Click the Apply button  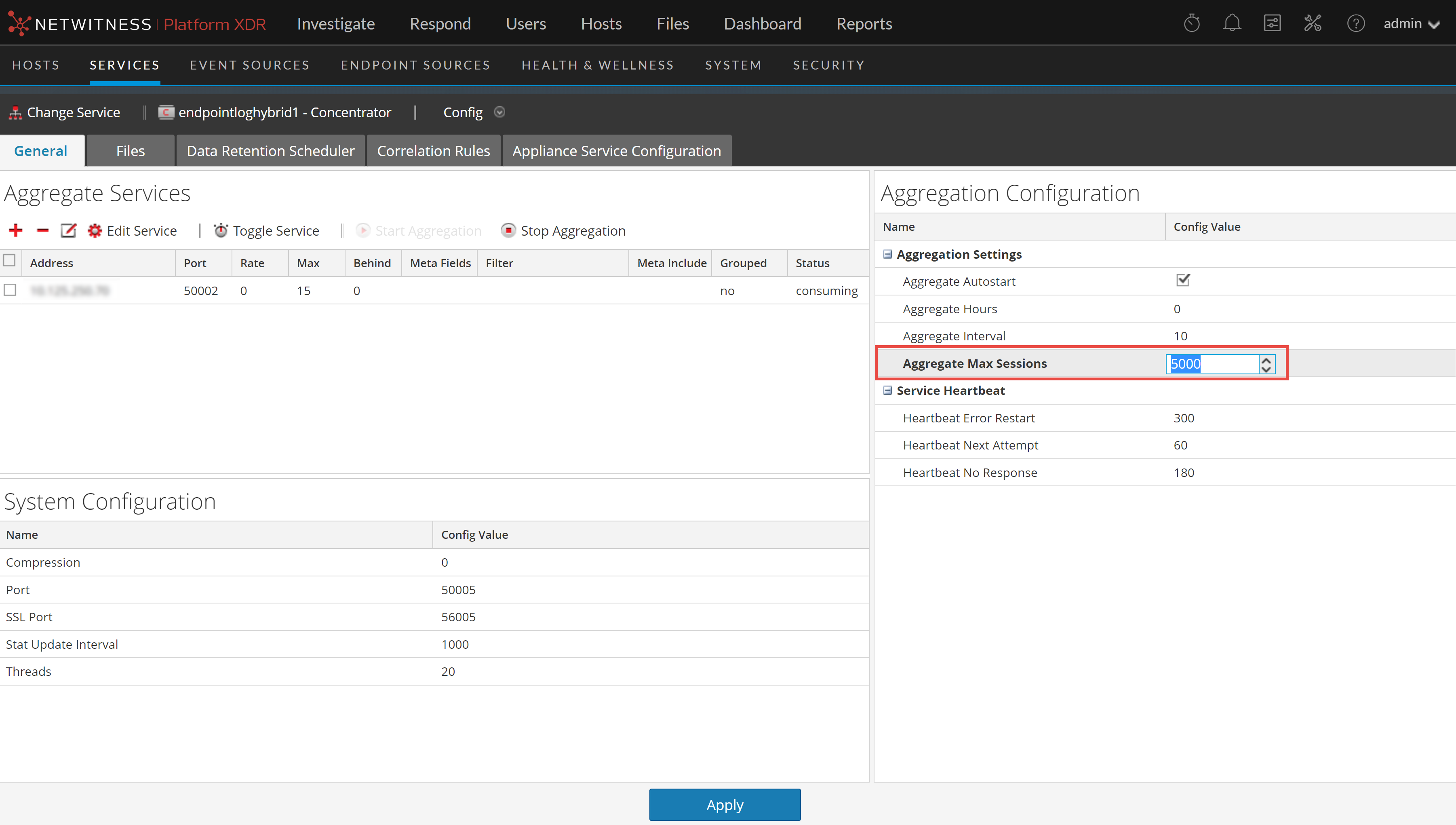click(724, 805)
